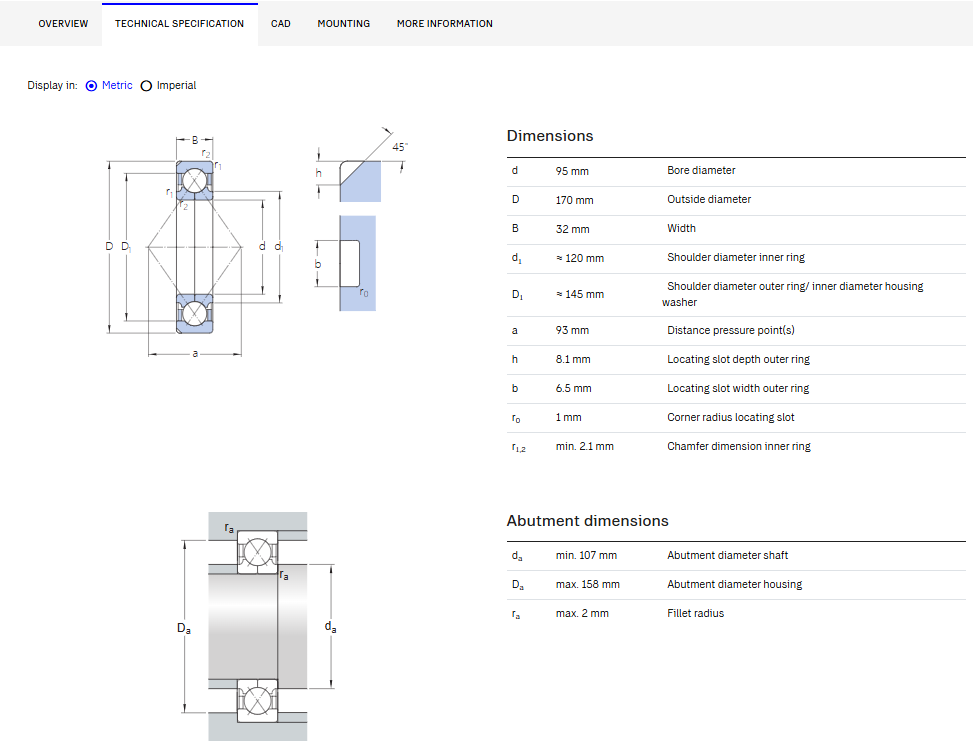This screenshot has width=973, height=751.
Task: Click the Fillet radius label
Action: (696, 613)
